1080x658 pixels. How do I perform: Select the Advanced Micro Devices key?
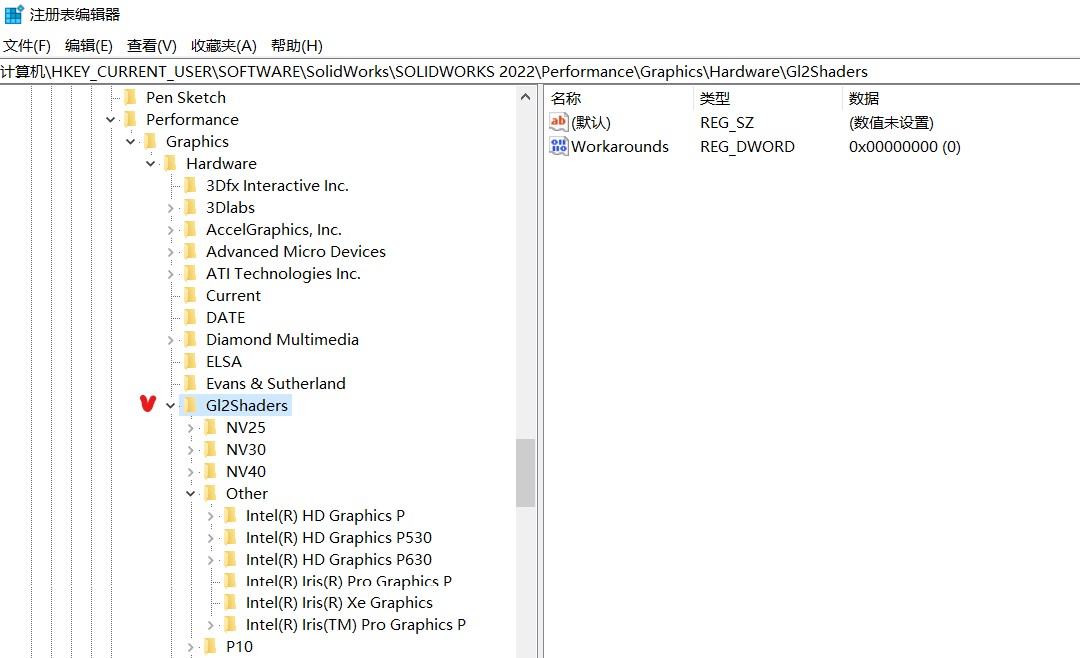(295, 251)
